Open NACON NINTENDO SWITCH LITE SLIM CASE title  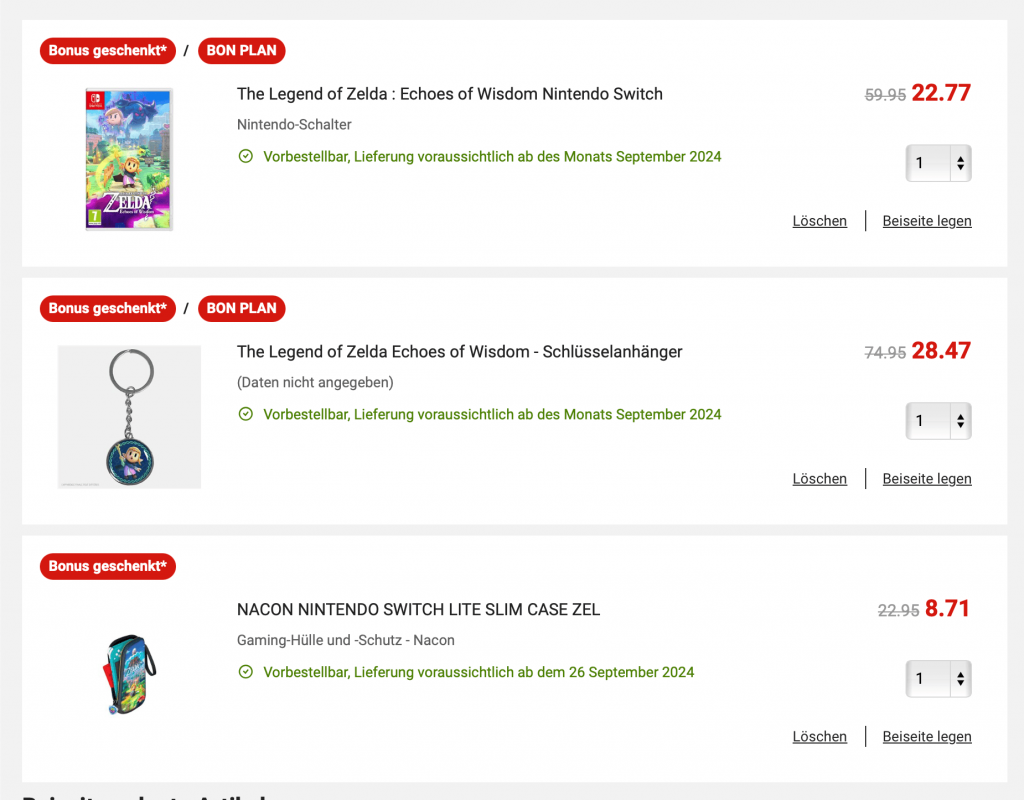tap(418, 610)
